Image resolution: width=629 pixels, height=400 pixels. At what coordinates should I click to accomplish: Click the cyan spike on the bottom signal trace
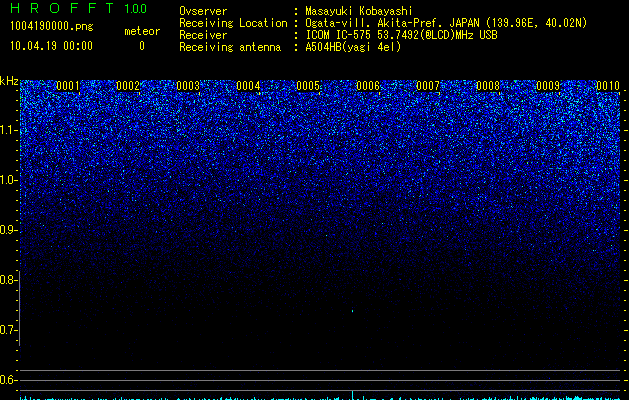click(353, 395)
